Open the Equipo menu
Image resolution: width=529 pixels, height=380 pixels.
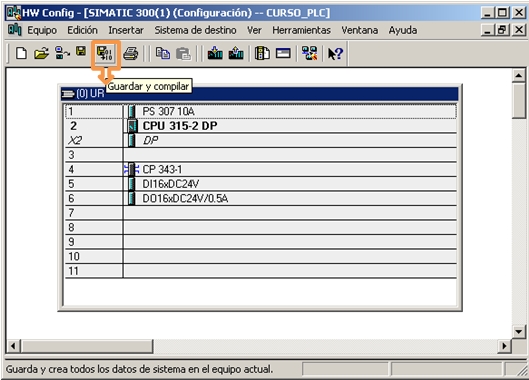pos(42,30)
